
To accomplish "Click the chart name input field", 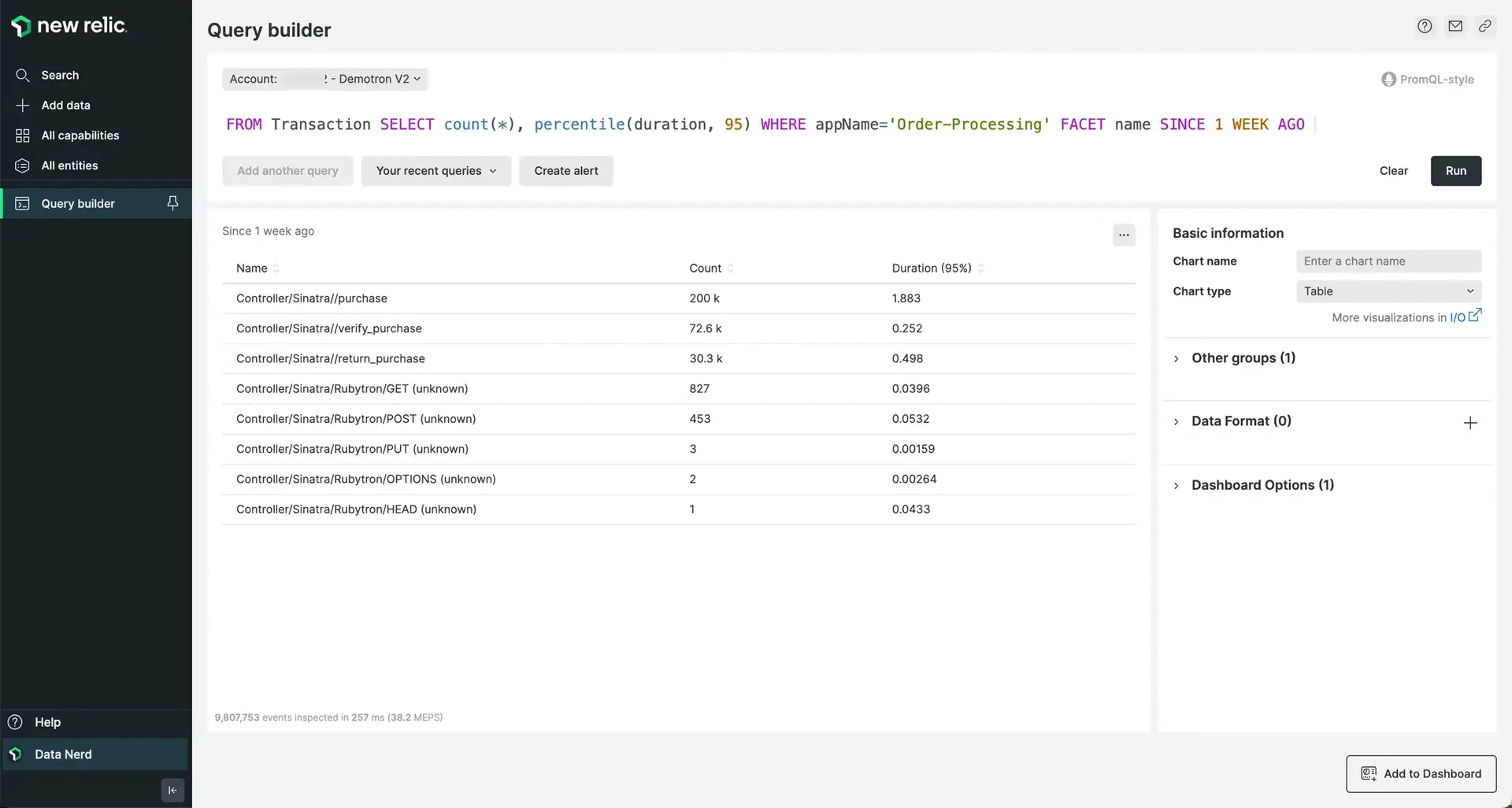I will [1388, 261].
